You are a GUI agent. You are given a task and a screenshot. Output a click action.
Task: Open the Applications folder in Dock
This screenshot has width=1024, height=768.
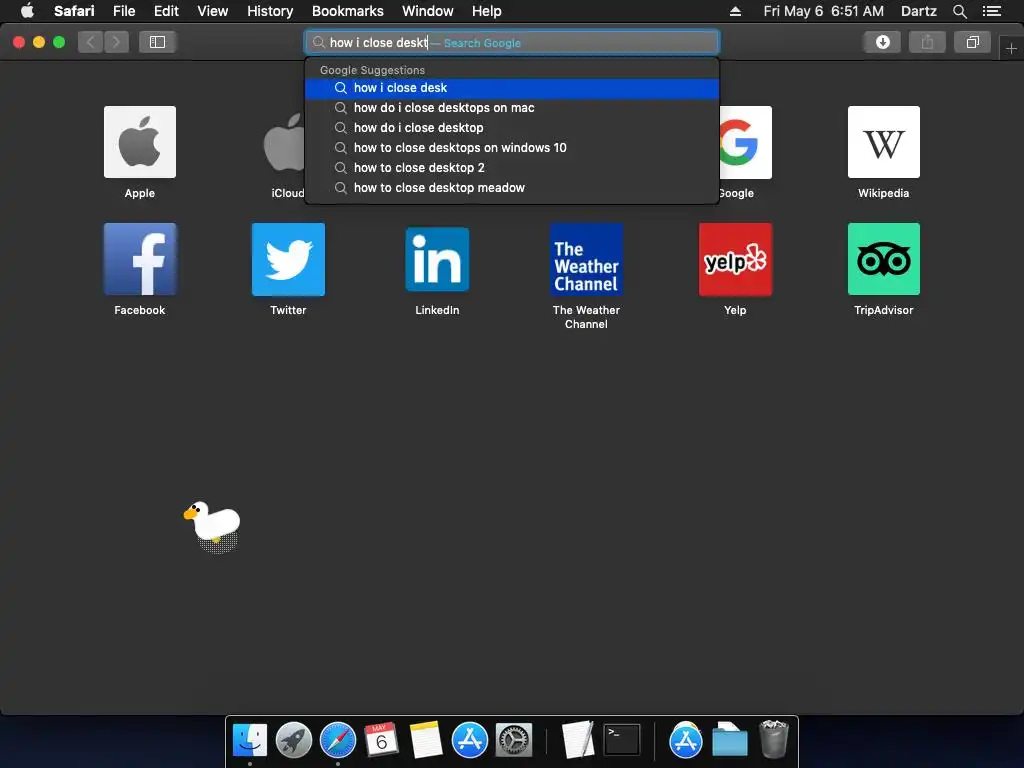click(685, 740)
